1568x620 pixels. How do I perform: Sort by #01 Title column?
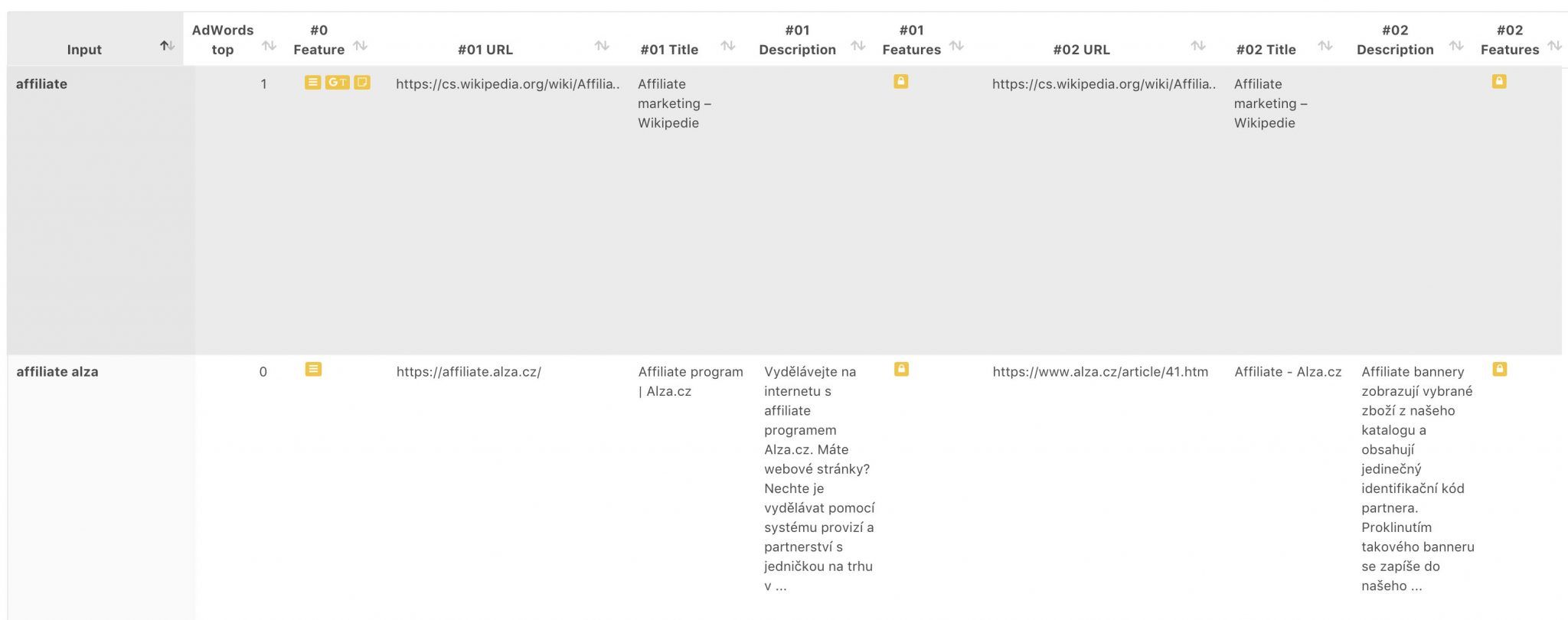[728, 46]
